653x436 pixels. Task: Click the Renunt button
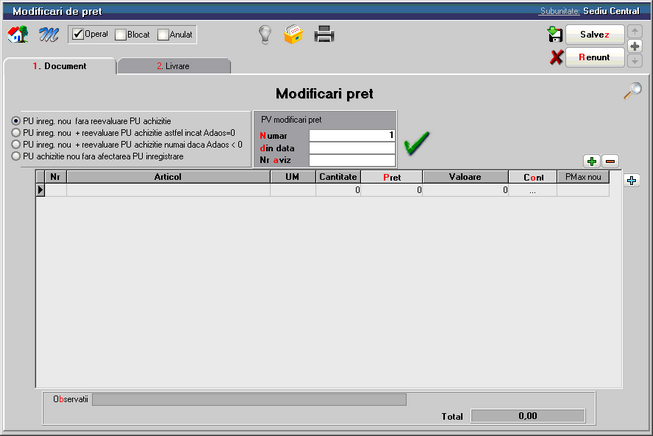pyautogui.click(x=595, y=57)
